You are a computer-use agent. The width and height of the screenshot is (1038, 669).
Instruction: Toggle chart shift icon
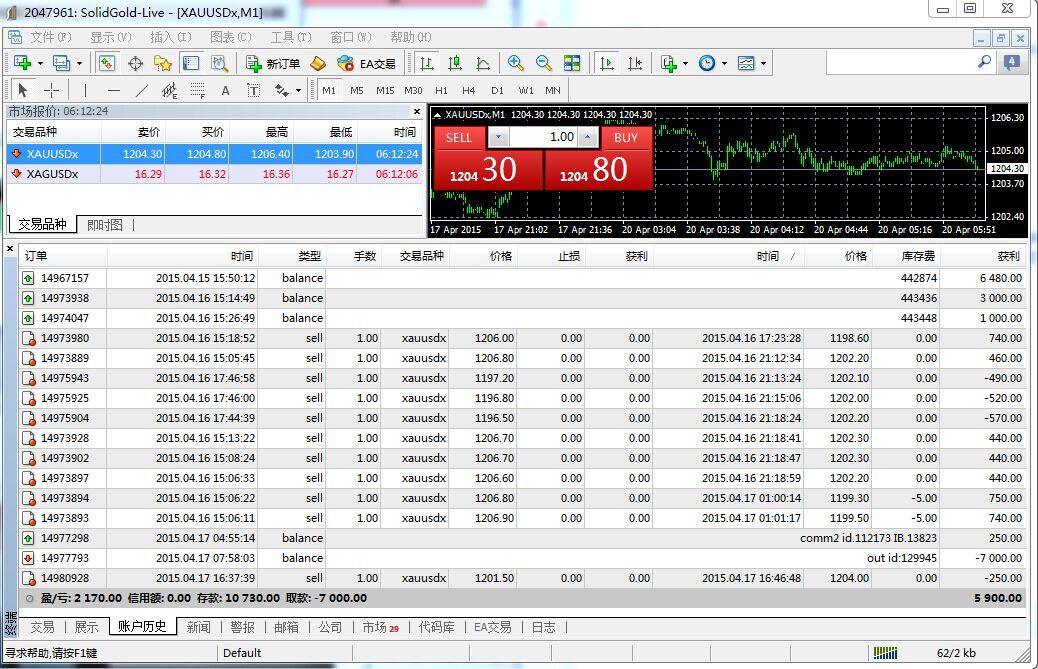(x=635, y=63)
